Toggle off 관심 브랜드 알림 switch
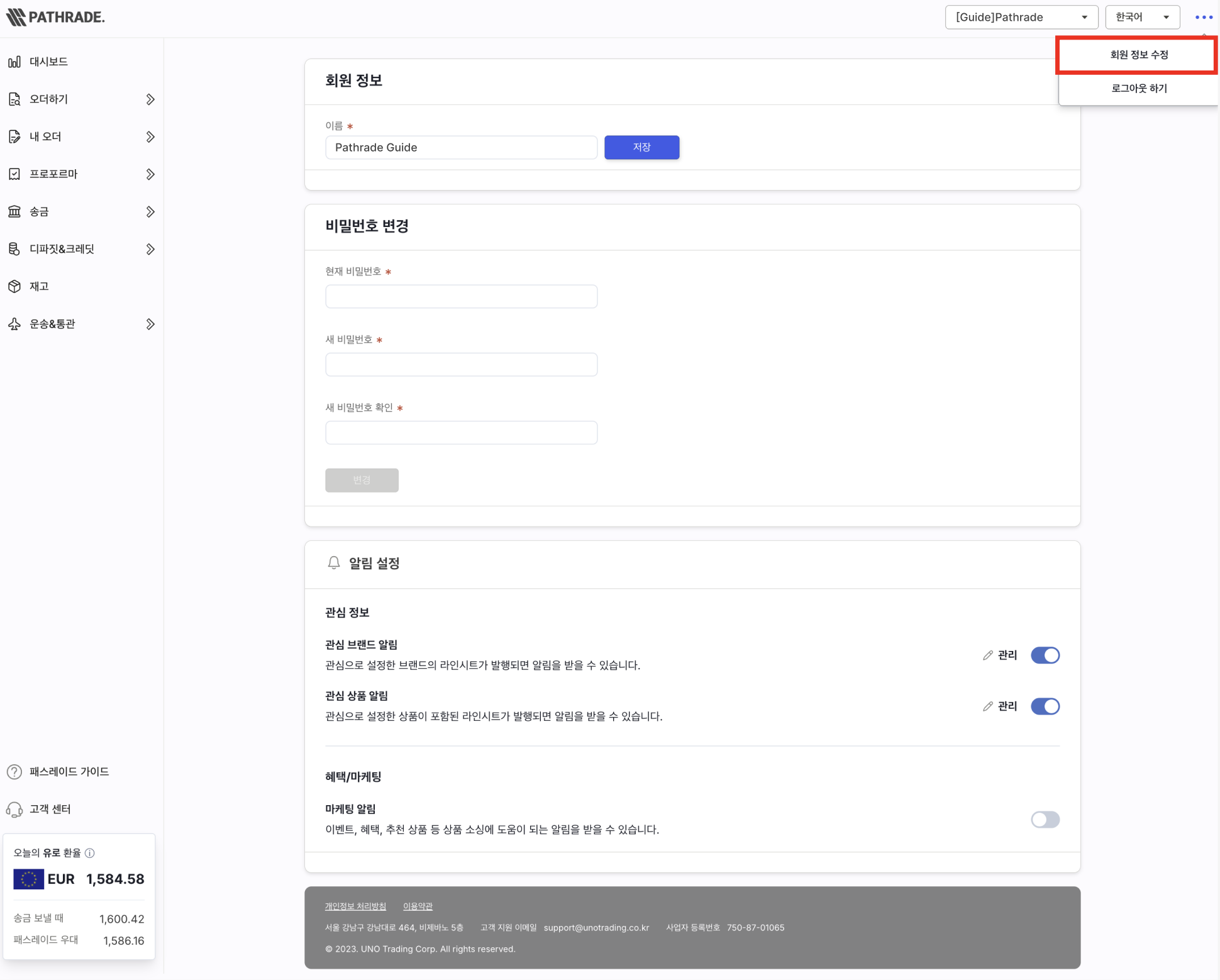This screenshot has width=1220, height=980. point(1045,655)
